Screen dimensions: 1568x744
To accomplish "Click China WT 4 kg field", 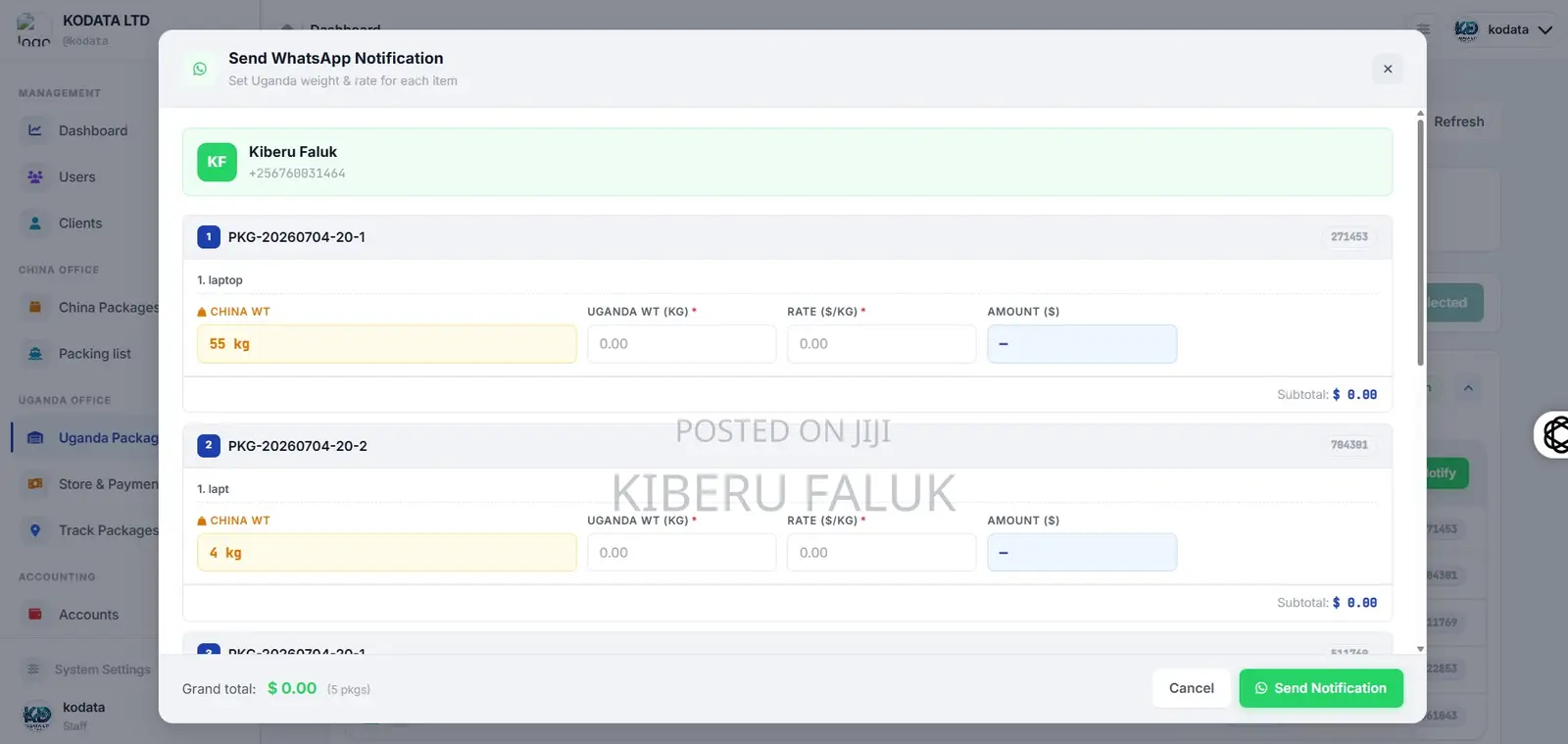I will click(386, 553).
